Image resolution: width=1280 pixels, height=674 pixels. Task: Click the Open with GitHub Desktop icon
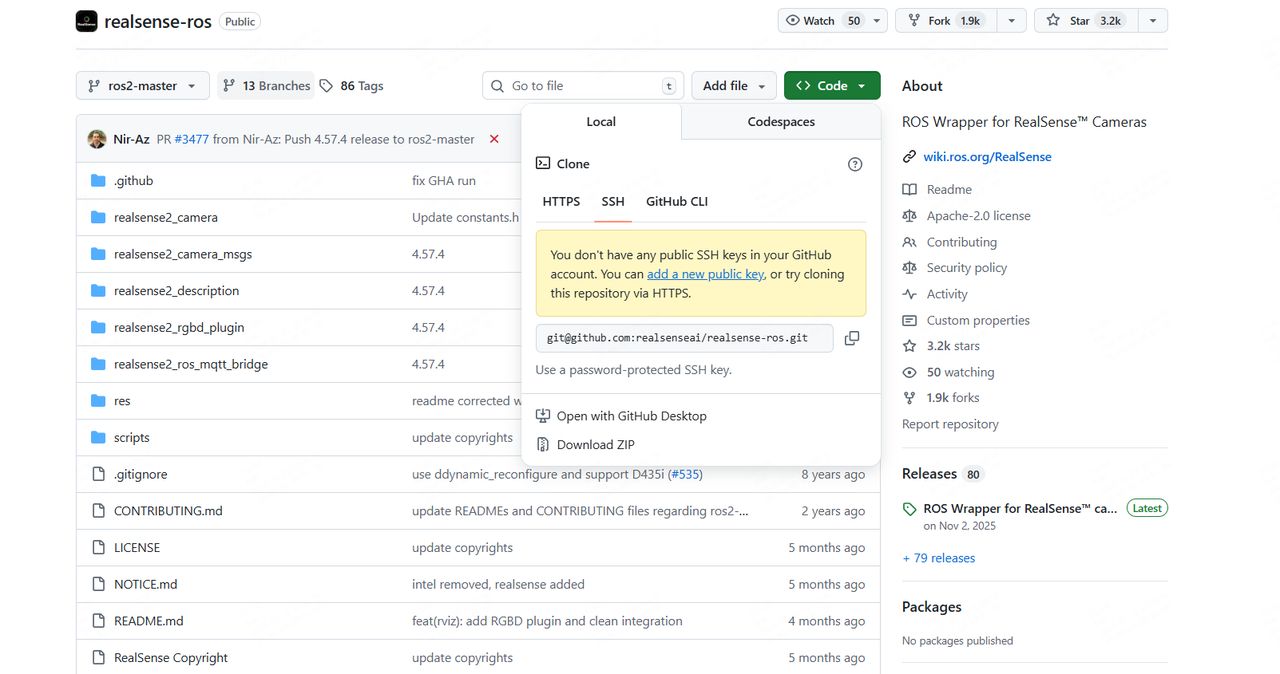pyautogui.click(x=543, y=416)
